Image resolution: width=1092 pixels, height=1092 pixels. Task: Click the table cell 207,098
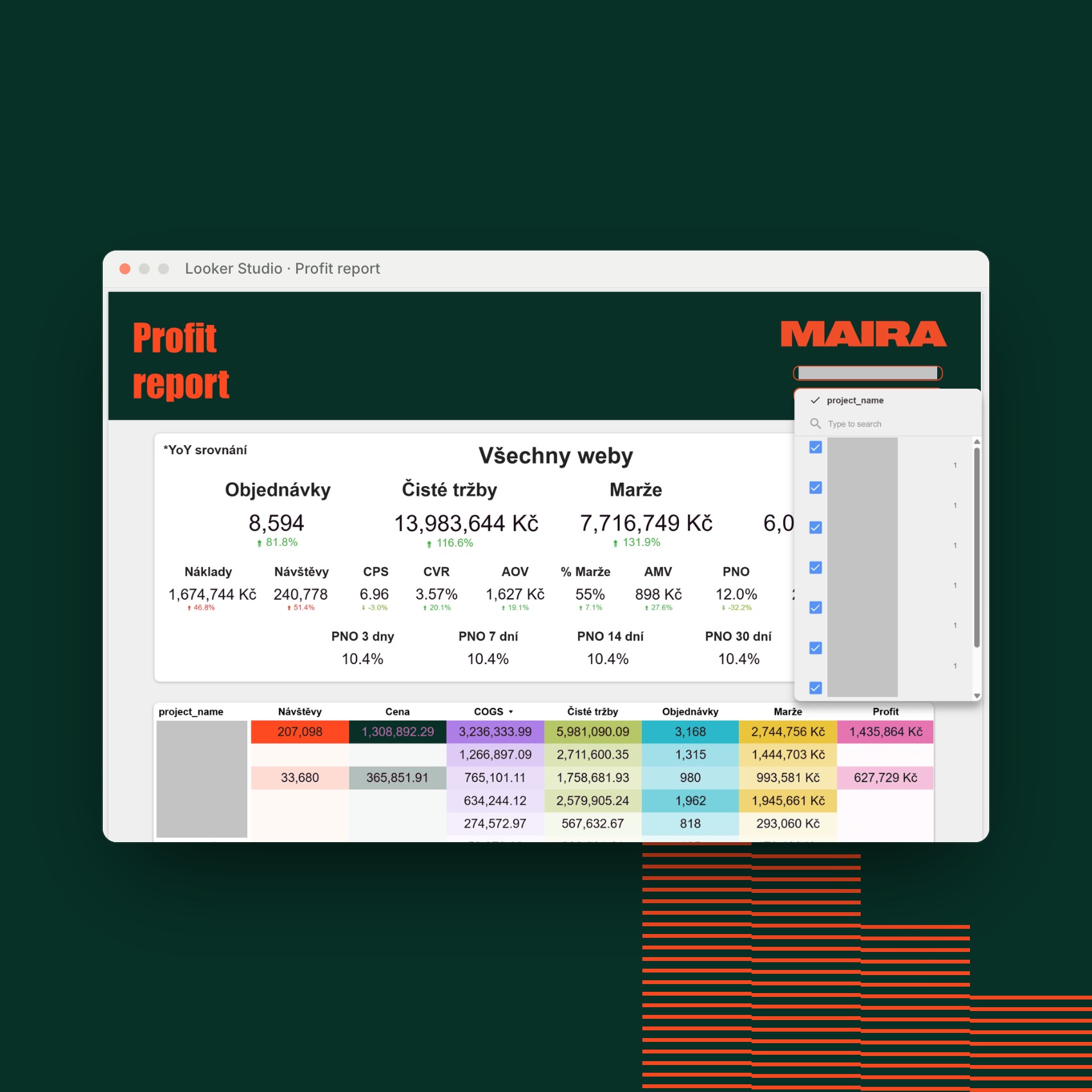[x=300, y=732]
